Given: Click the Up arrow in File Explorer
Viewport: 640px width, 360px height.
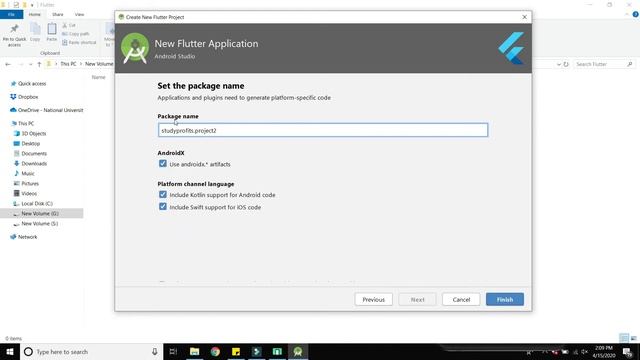Looking at the screenshot, I should pos(39,64).
